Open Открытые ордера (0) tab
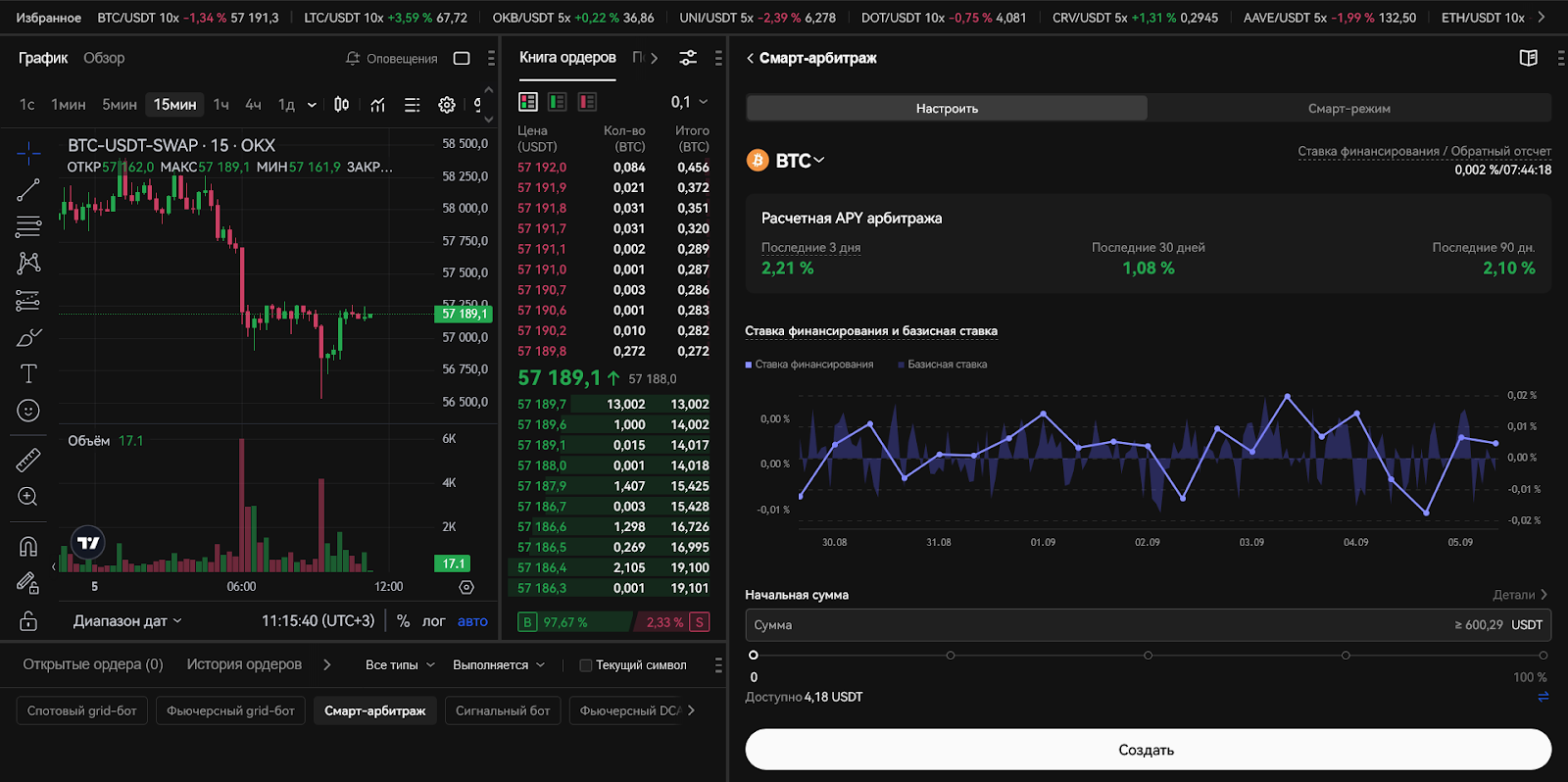Image resolution: width=1568 pixels, height=782 pixels. point(93,664)
